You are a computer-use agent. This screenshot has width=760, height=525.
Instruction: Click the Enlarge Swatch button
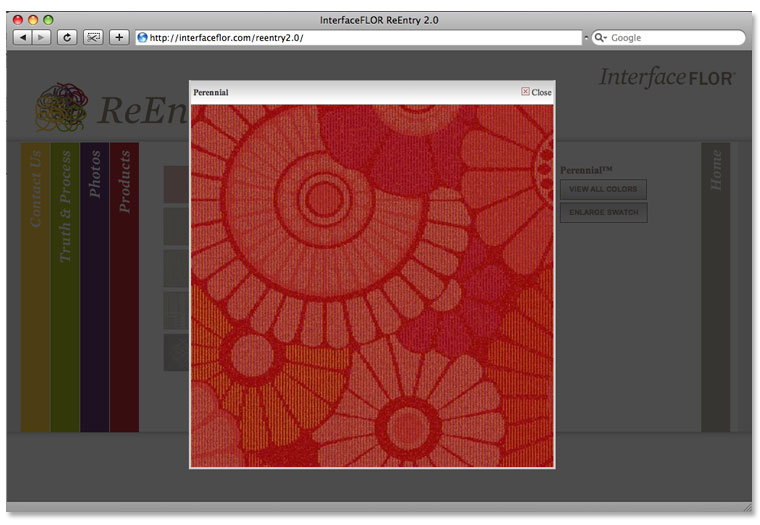click(x=603, y=212)
